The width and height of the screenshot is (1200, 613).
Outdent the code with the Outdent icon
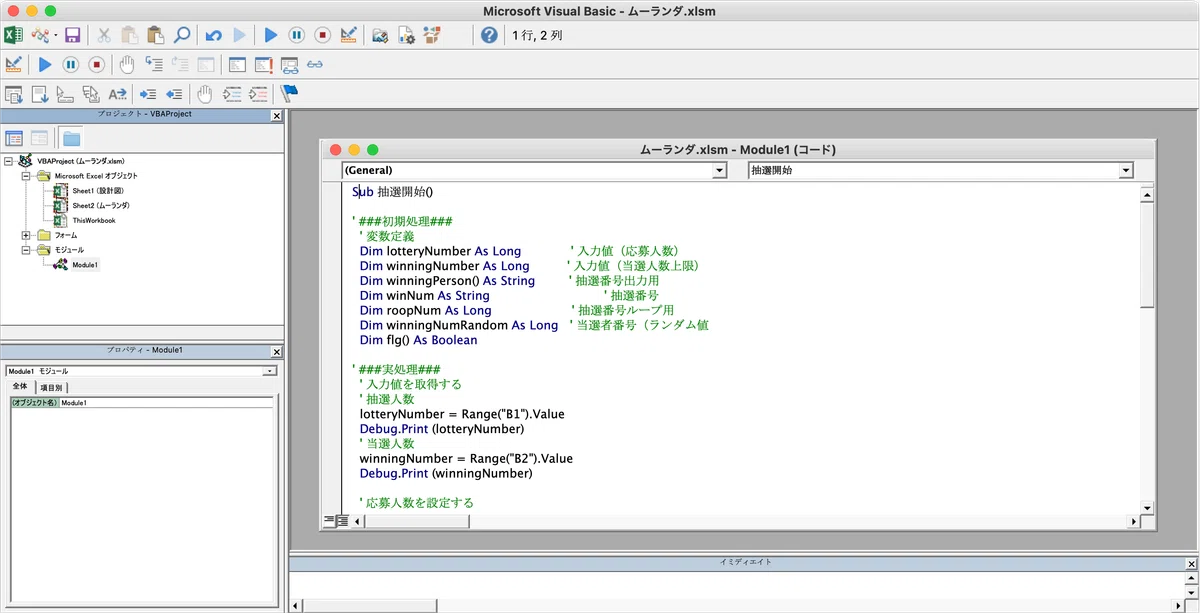coord(174,94)
